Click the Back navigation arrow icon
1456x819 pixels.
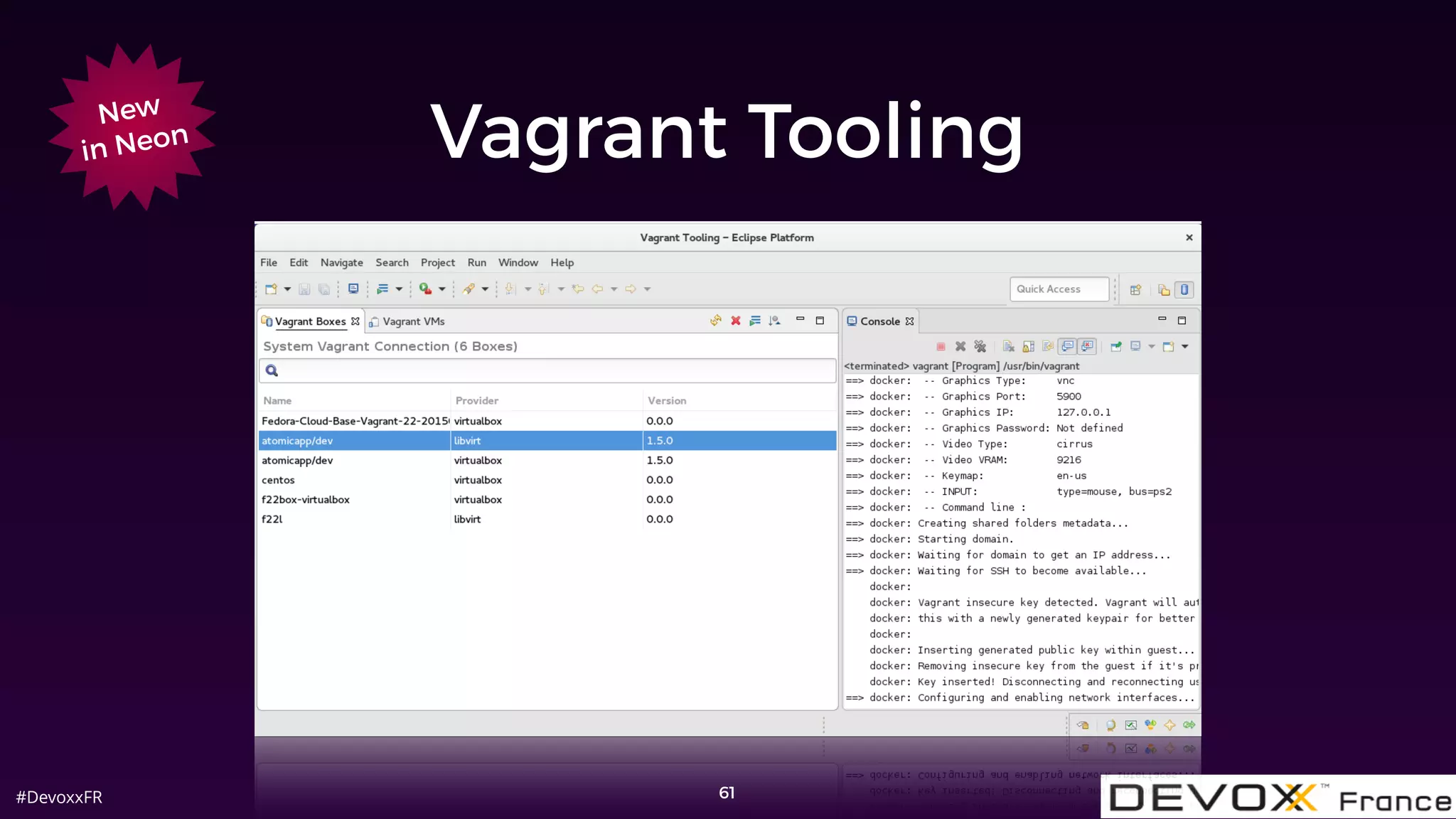[597, 289]
